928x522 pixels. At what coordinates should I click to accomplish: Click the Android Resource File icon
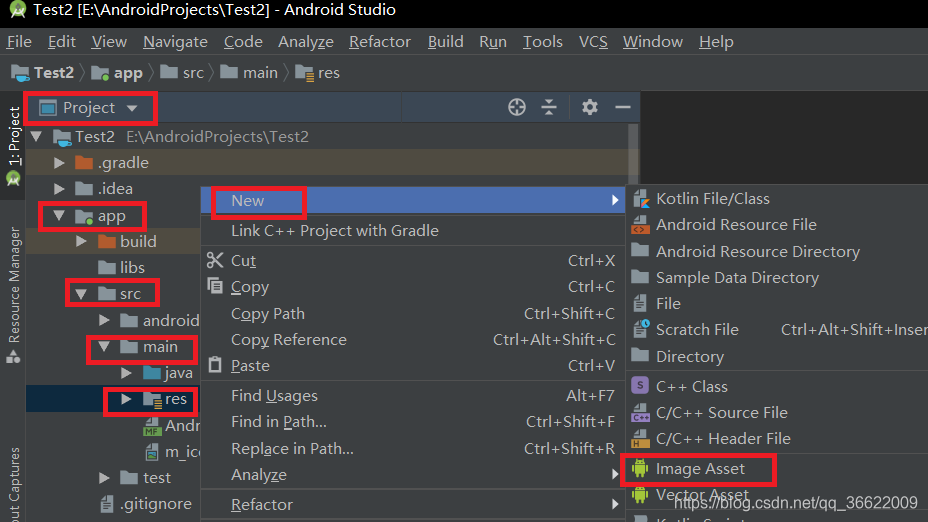pyautogui.click(x=640, y=225)
